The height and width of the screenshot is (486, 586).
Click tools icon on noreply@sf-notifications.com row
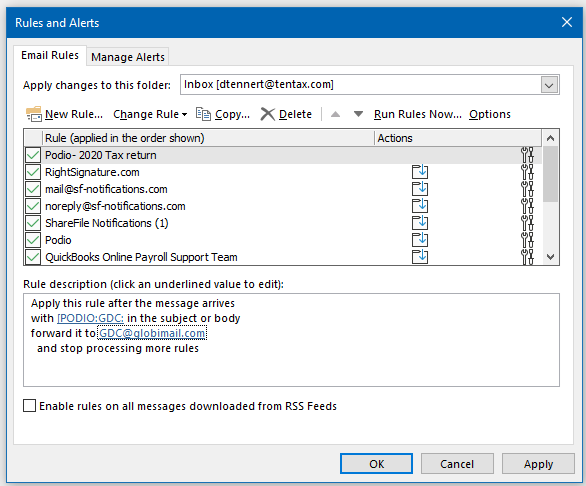click(x=527, y=206)
